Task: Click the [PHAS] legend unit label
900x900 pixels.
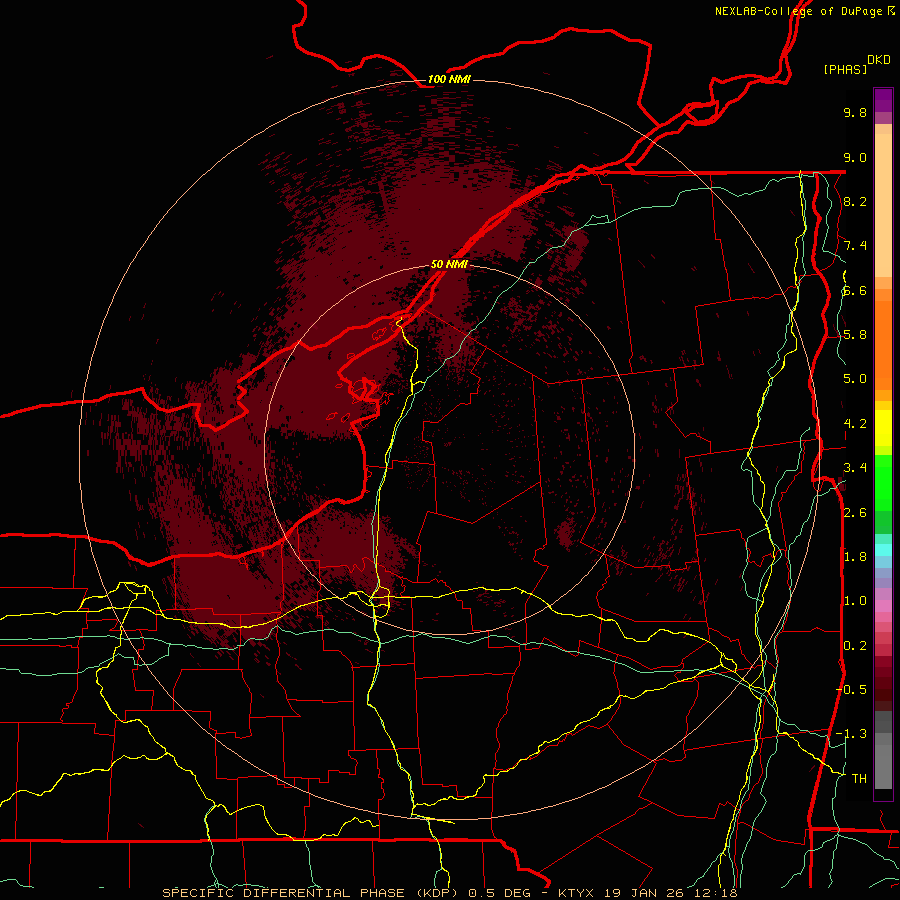Action: (x=845, y=69)
